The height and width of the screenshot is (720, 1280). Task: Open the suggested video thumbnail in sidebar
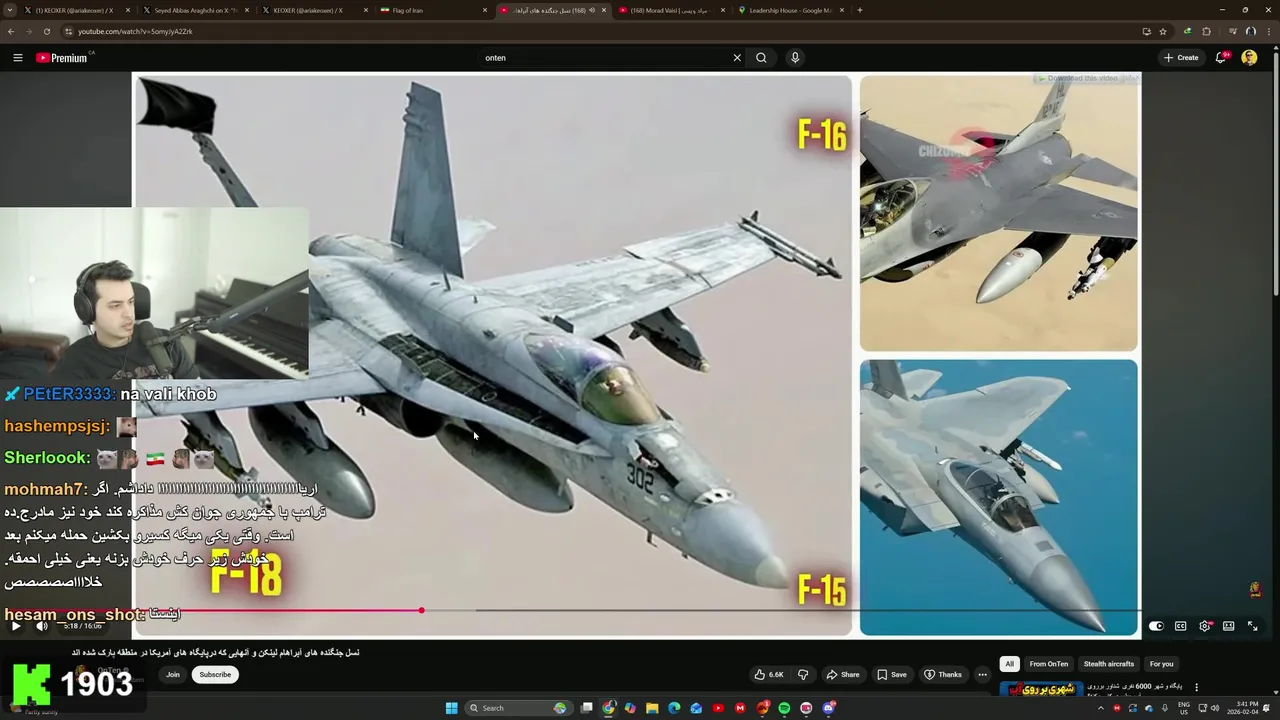tap(1041, 688)
